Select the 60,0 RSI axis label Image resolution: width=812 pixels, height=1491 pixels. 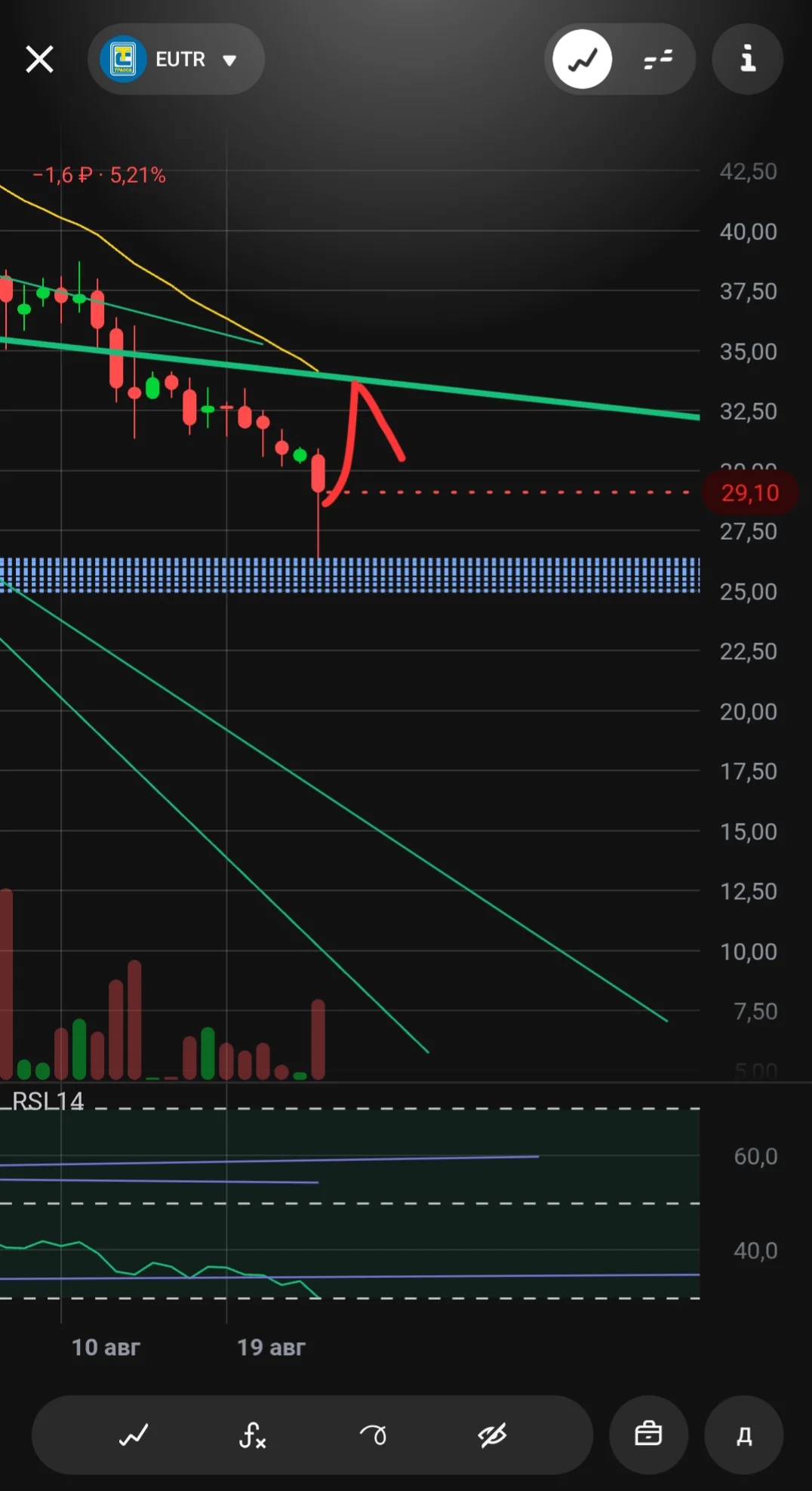(755, 1156)
